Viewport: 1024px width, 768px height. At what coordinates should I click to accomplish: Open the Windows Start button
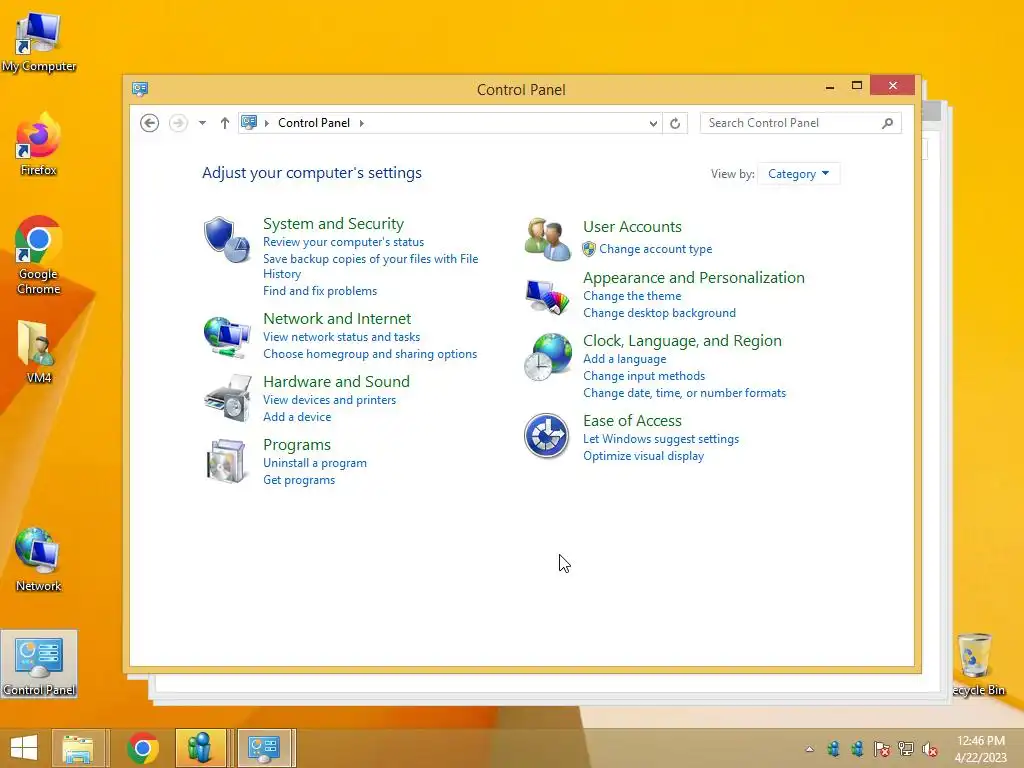[x=24, y=748]
